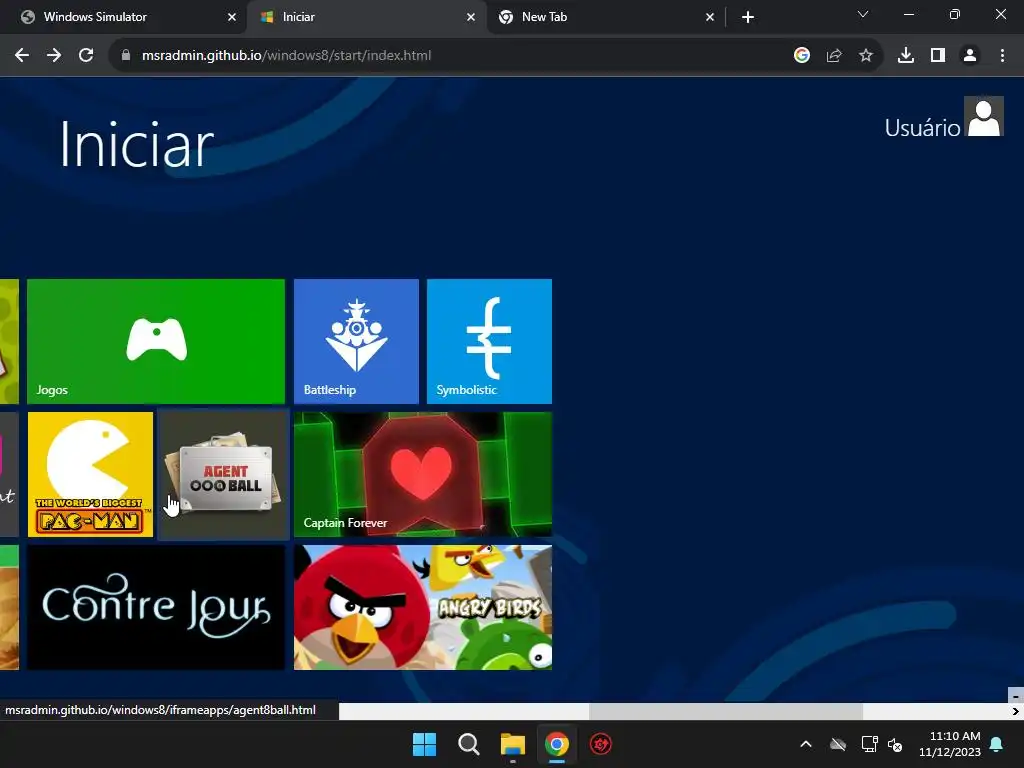Close the Iniciar tab
Screen dimensions: 1024x768
pyautogui.click(x=471, y=17)
